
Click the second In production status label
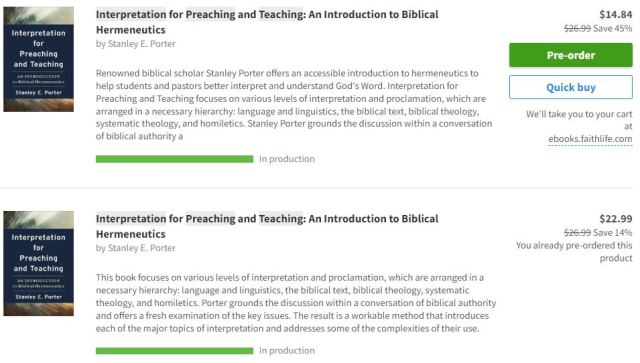(x=287, y=351)
